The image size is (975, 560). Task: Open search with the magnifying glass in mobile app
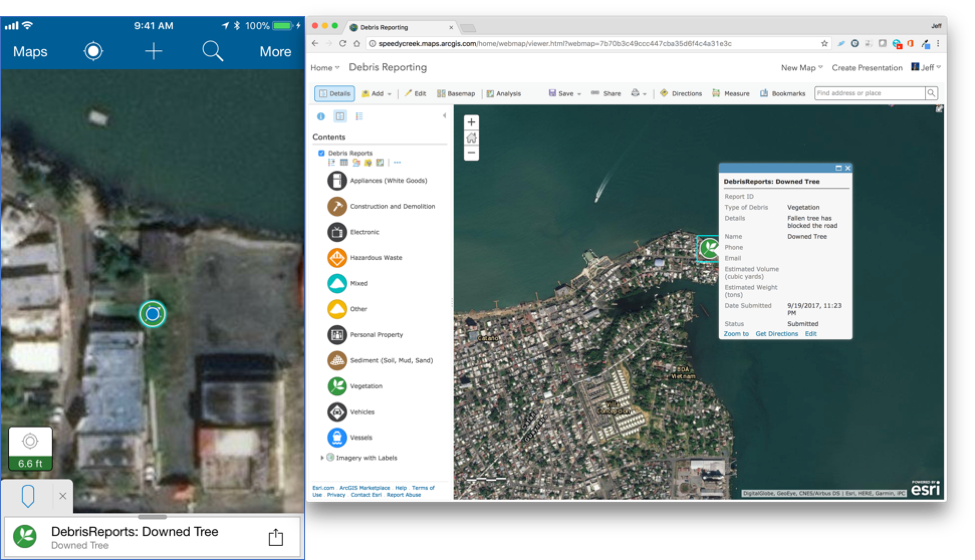tap(212, 51)
